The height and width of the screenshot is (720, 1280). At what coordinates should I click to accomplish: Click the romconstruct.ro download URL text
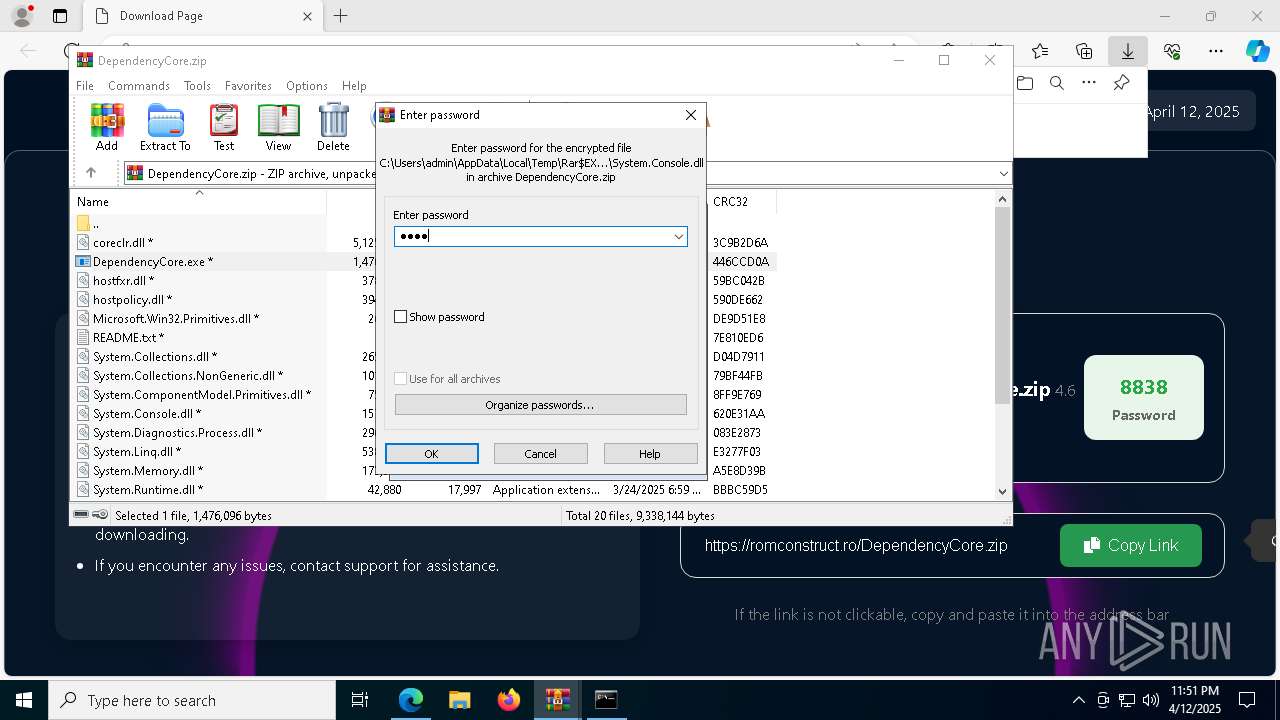(856, 545)
